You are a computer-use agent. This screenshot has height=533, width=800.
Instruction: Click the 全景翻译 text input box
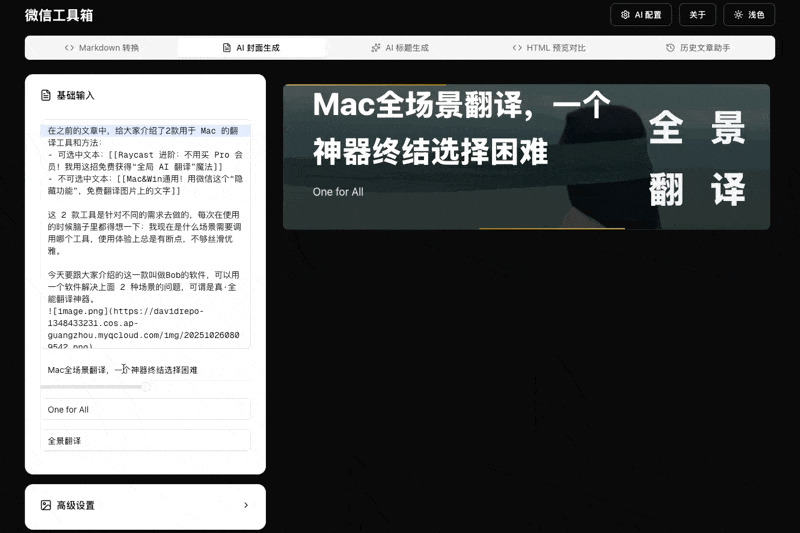click(145, 441)
